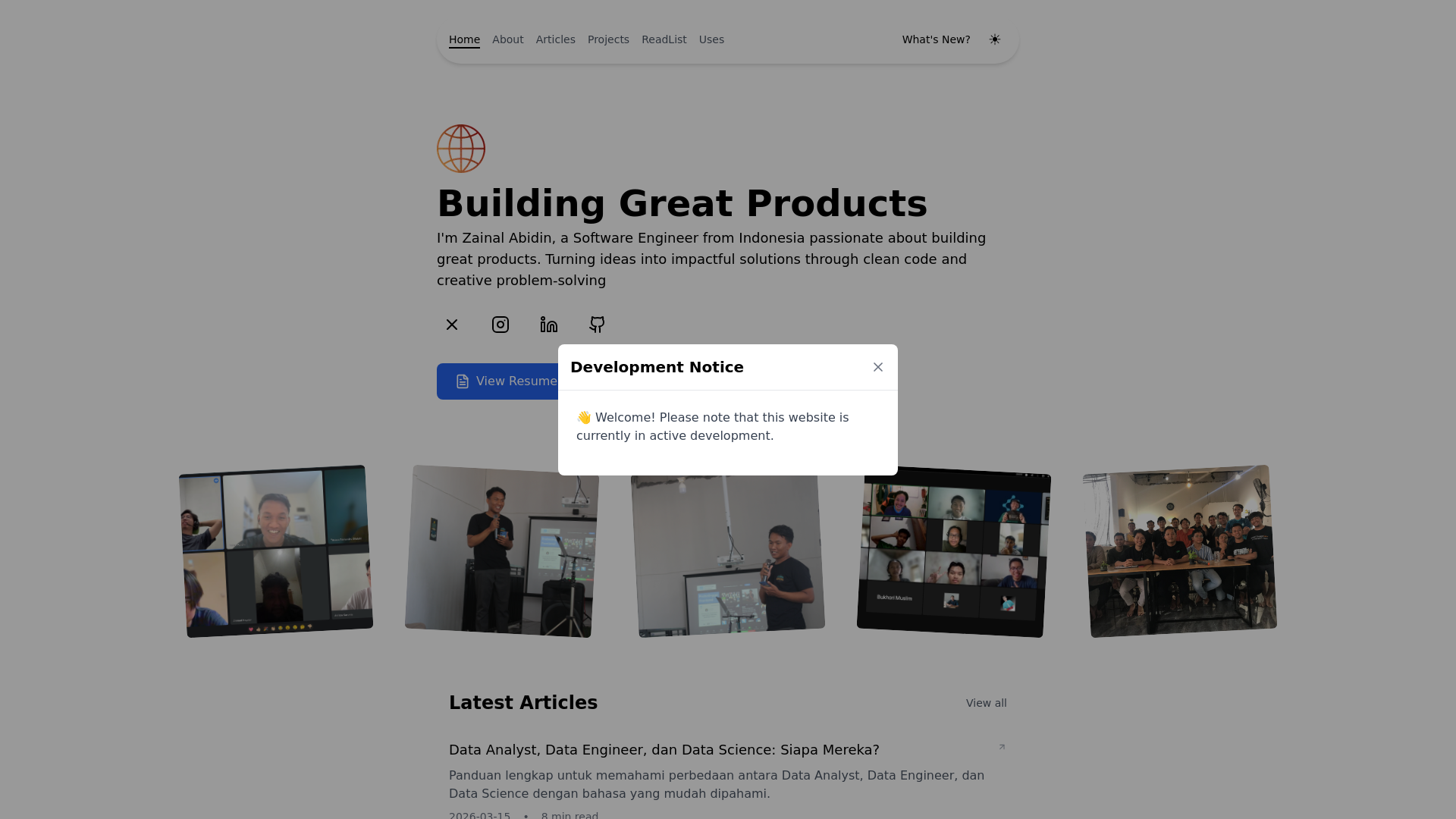The image size is (1456, 819).
Task: Toggle the light/dark theme sun icon
Action: tap(995, 39)
